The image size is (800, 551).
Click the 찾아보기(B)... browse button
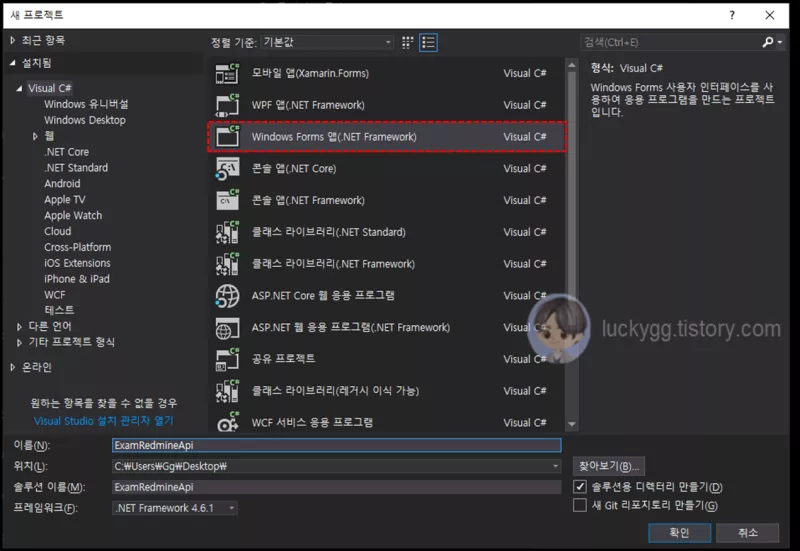coord(609,466)
